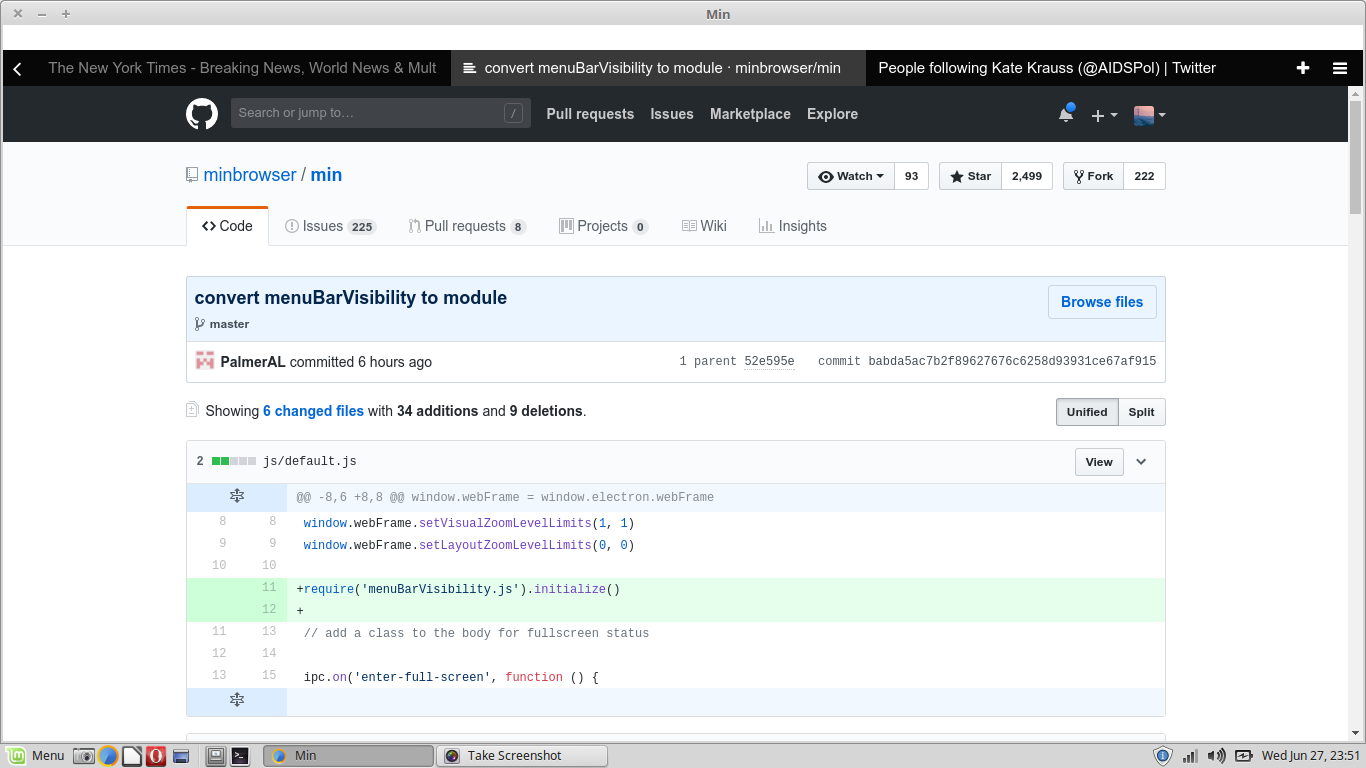Open the parent commit 52e595e
Viewport: 1366px width, 768px height.
tap(769, 361)
